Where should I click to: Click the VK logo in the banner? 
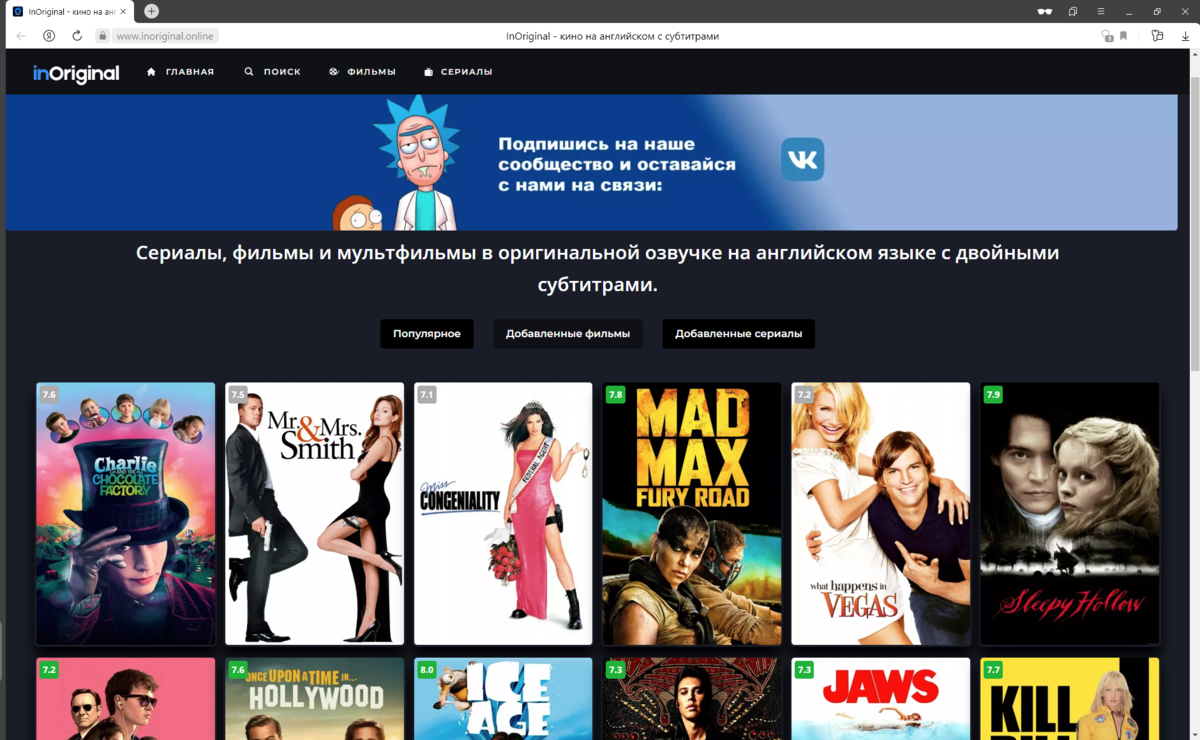pyautogui.click(x=802, y=159)
